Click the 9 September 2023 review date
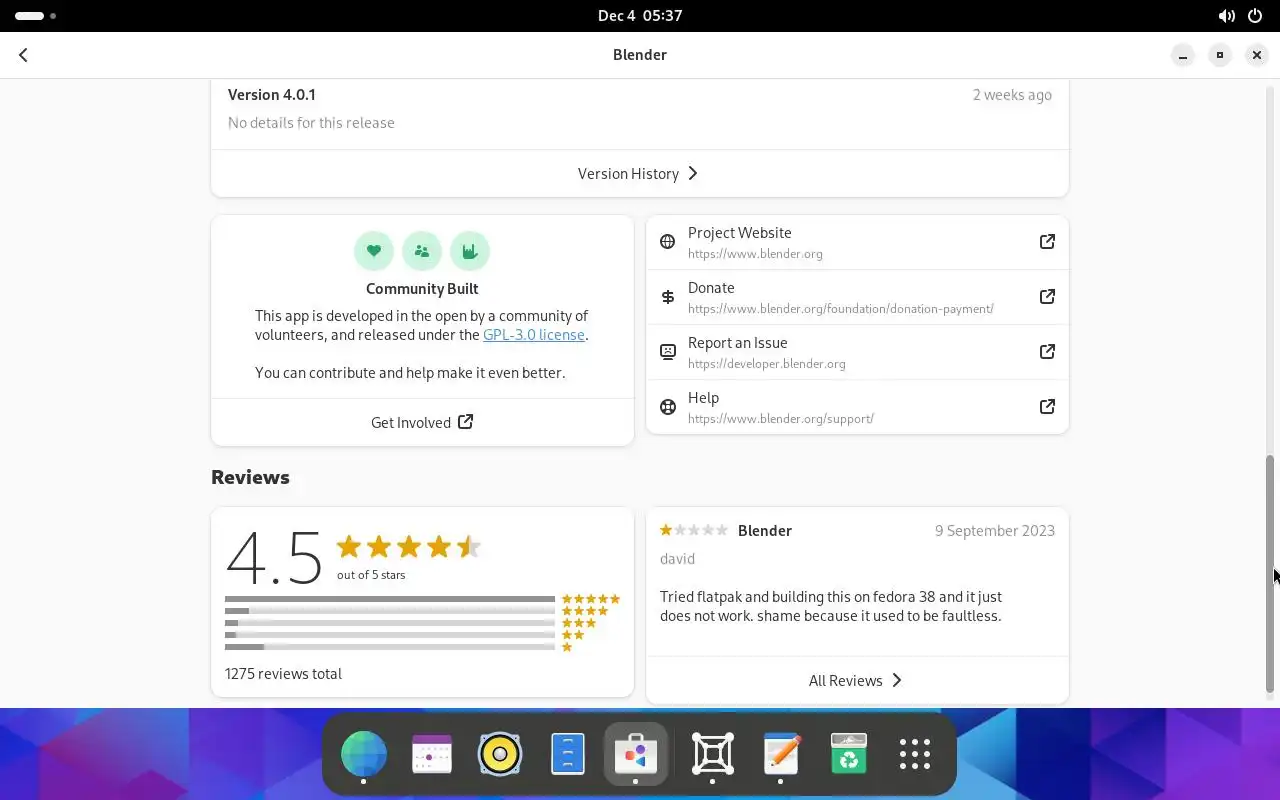 click(995, 531)
